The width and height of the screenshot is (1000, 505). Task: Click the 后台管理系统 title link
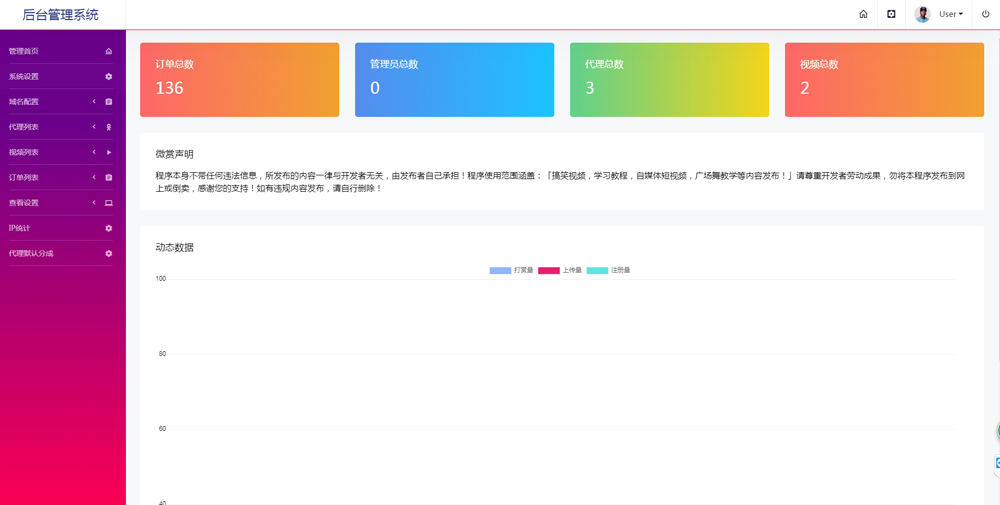pos(61,15)
